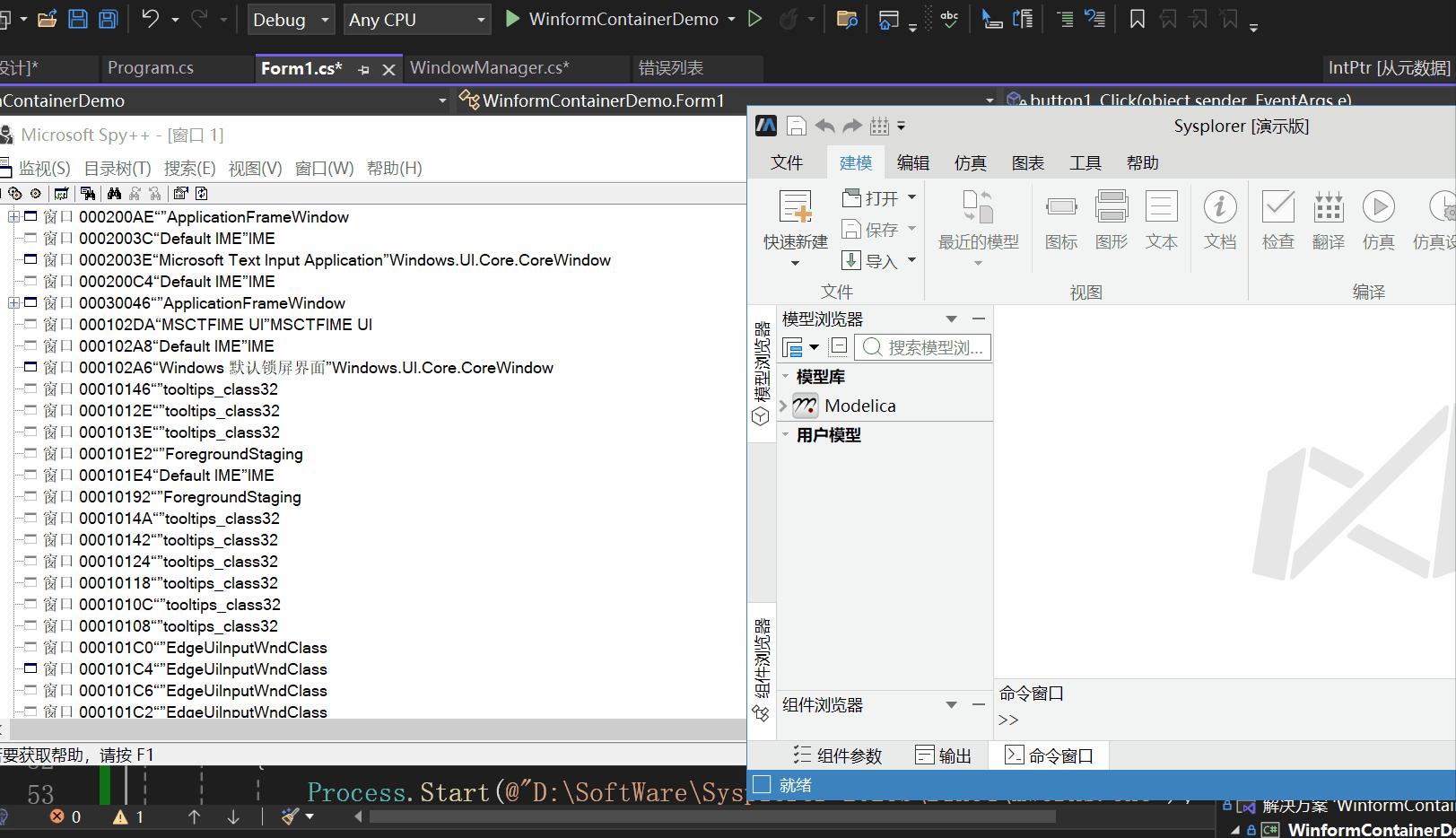Screen dimensions: 1456x838
Task: Launch 仿真 (simulation) from the ribbon
Action: (1378, 219)
